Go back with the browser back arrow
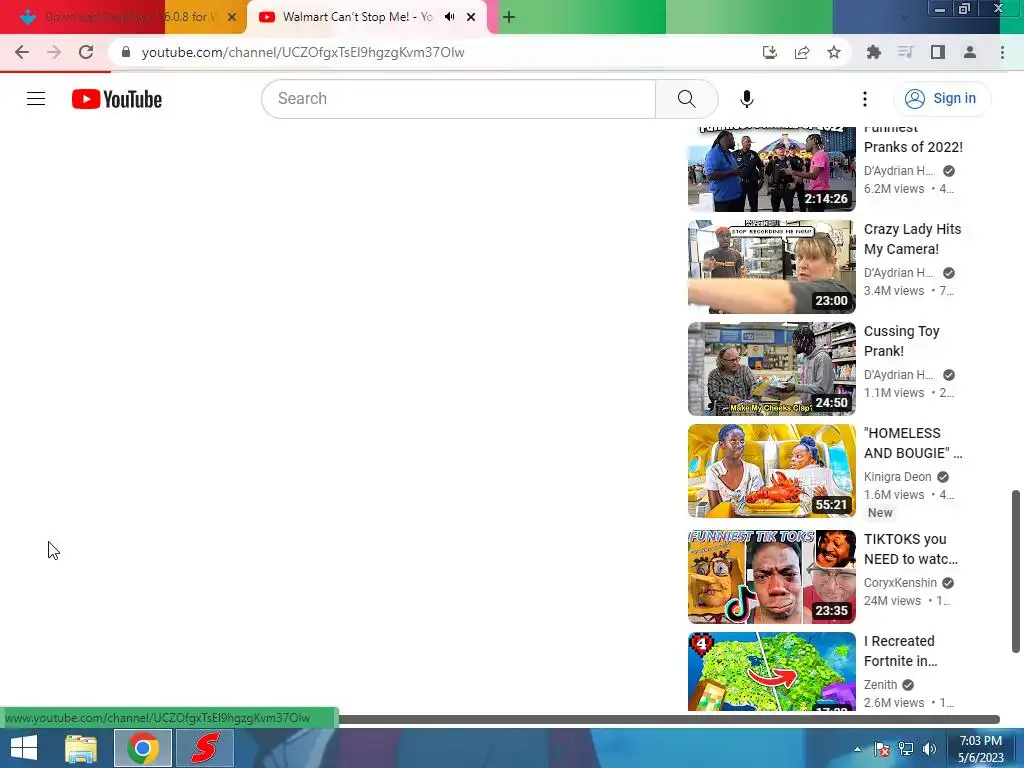The image size is (1024, 768). coord(22,52)
